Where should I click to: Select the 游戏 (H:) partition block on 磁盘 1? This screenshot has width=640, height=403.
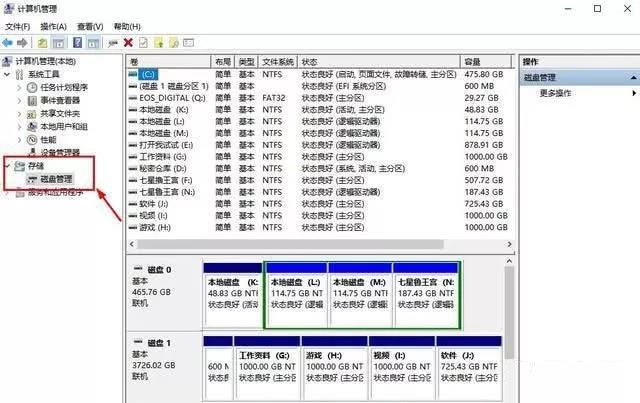334,368
